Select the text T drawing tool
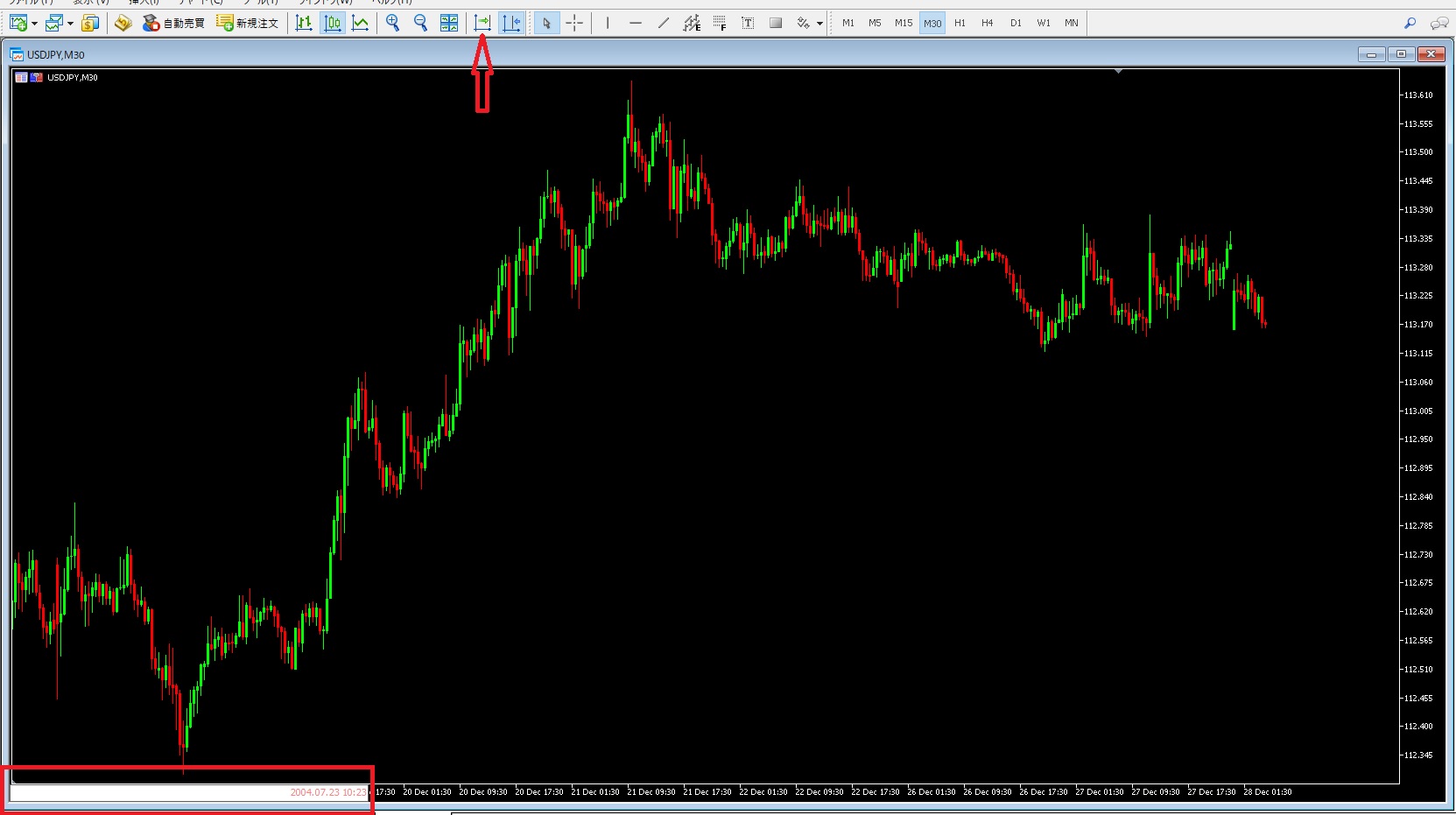This screenshot has width=1456, height=815. point(748,23)
